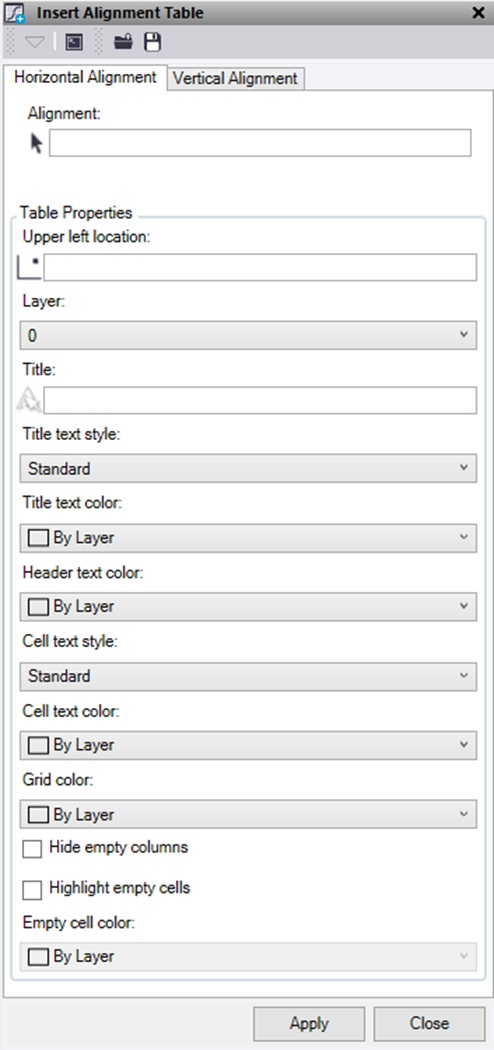
Task: Open the Grid color dropdown
Action: click(248, 814)
